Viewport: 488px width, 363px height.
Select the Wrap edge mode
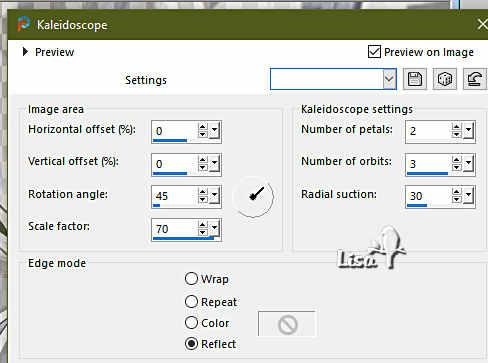click(x=191, y=279)
